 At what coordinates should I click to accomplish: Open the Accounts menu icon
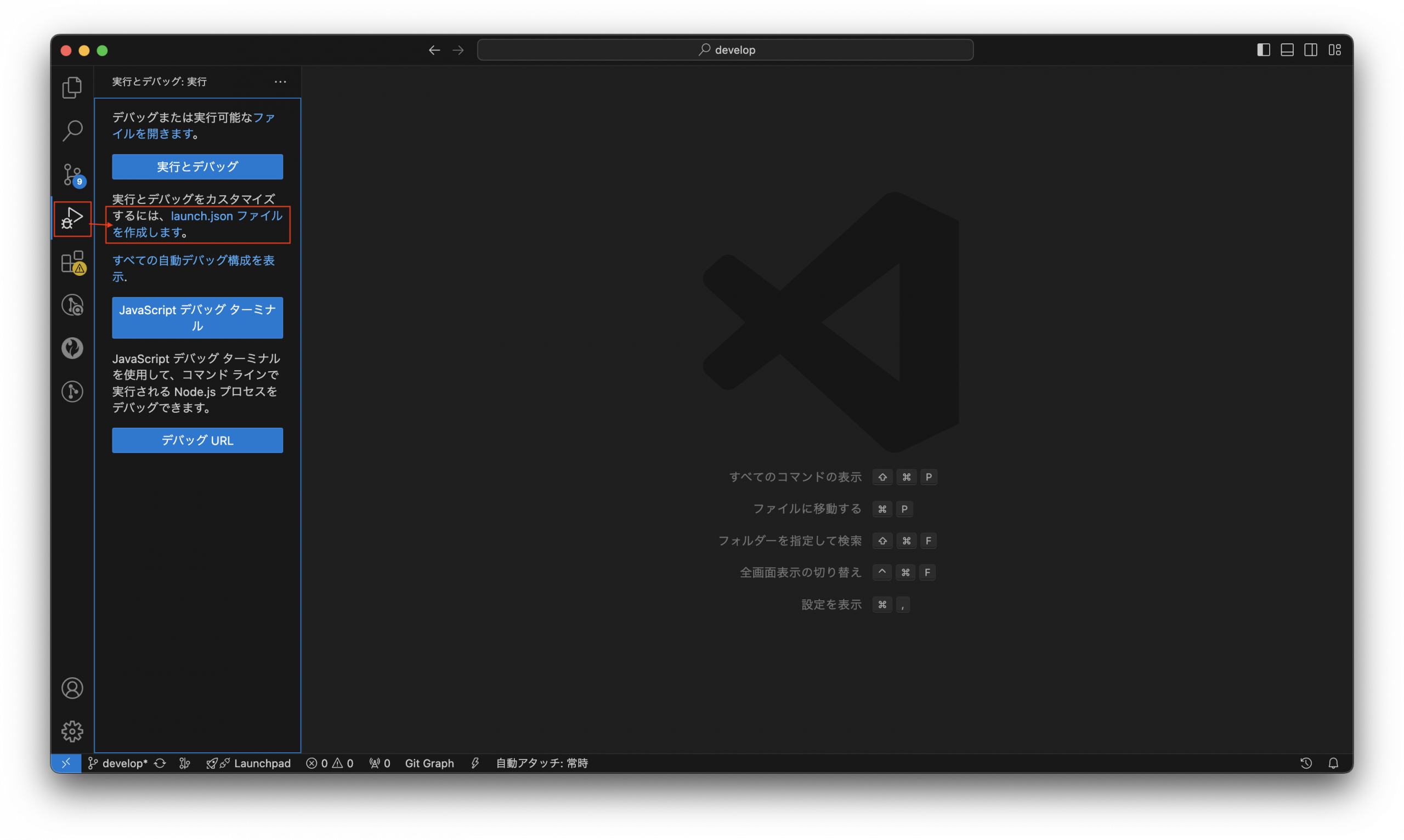(x=72, y=688)
